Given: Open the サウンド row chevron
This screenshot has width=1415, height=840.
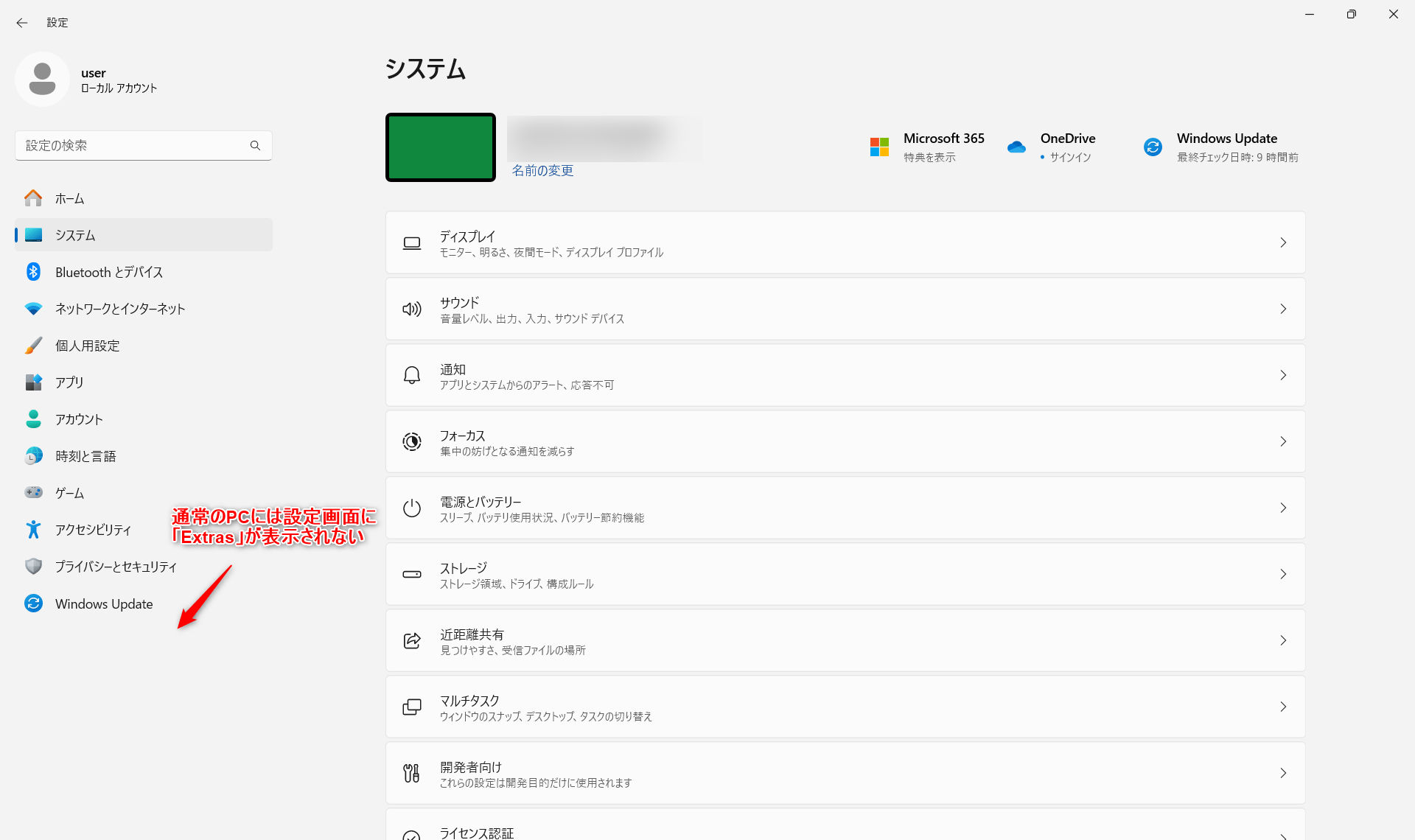Looking at the screenshot, I should [x=1283, y=309].
